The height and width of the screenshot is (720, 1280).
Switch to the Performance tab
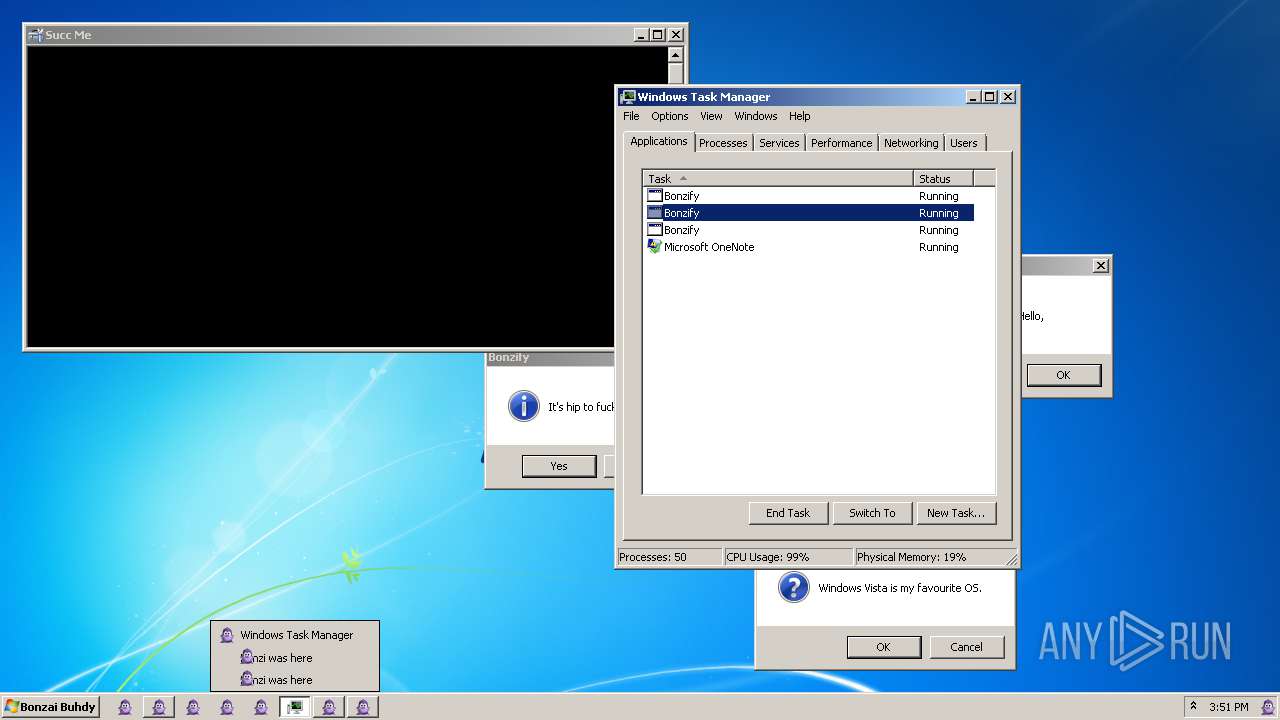pyautogui.click(x=841, y=143)
